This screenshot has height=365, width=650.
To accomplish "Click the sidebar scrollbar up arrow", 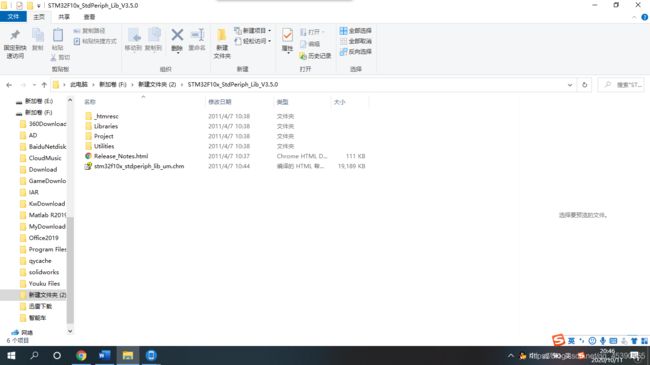I will pyautogui.click(x=70, y=100).
